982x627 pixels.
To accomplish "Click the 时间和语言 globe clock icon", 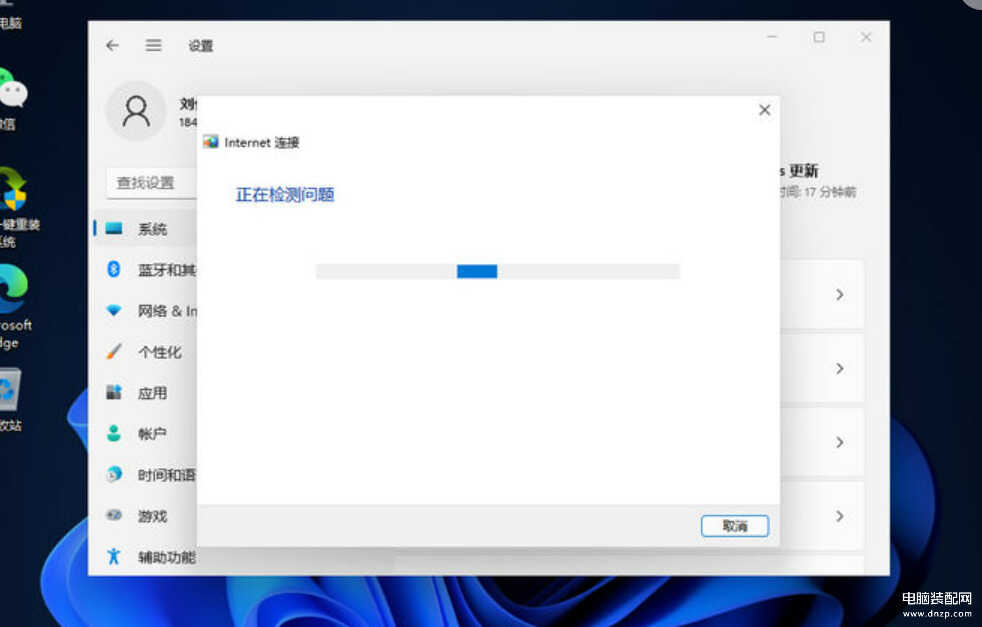I will 114,474.
